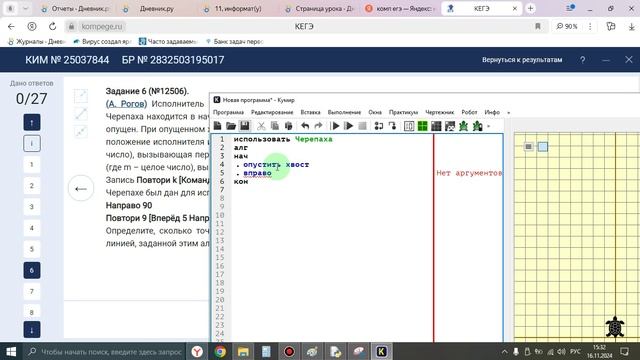Screen dimensions: 640x360
Task: Open Yandex Browser from the taskbar
Action: tap(197, 351)
